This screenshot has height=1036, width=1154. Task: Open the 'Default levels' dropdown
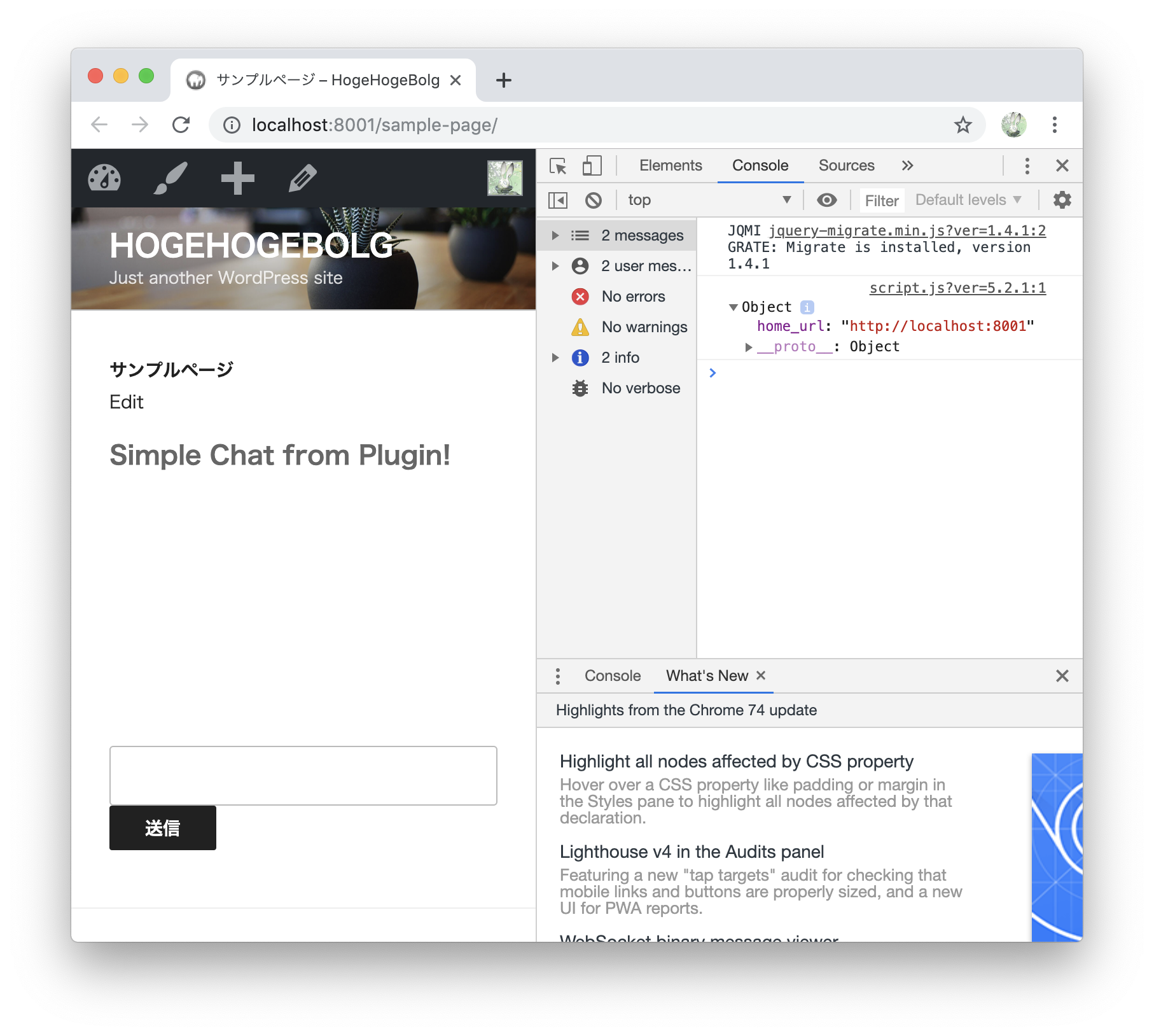click(968, 200)
